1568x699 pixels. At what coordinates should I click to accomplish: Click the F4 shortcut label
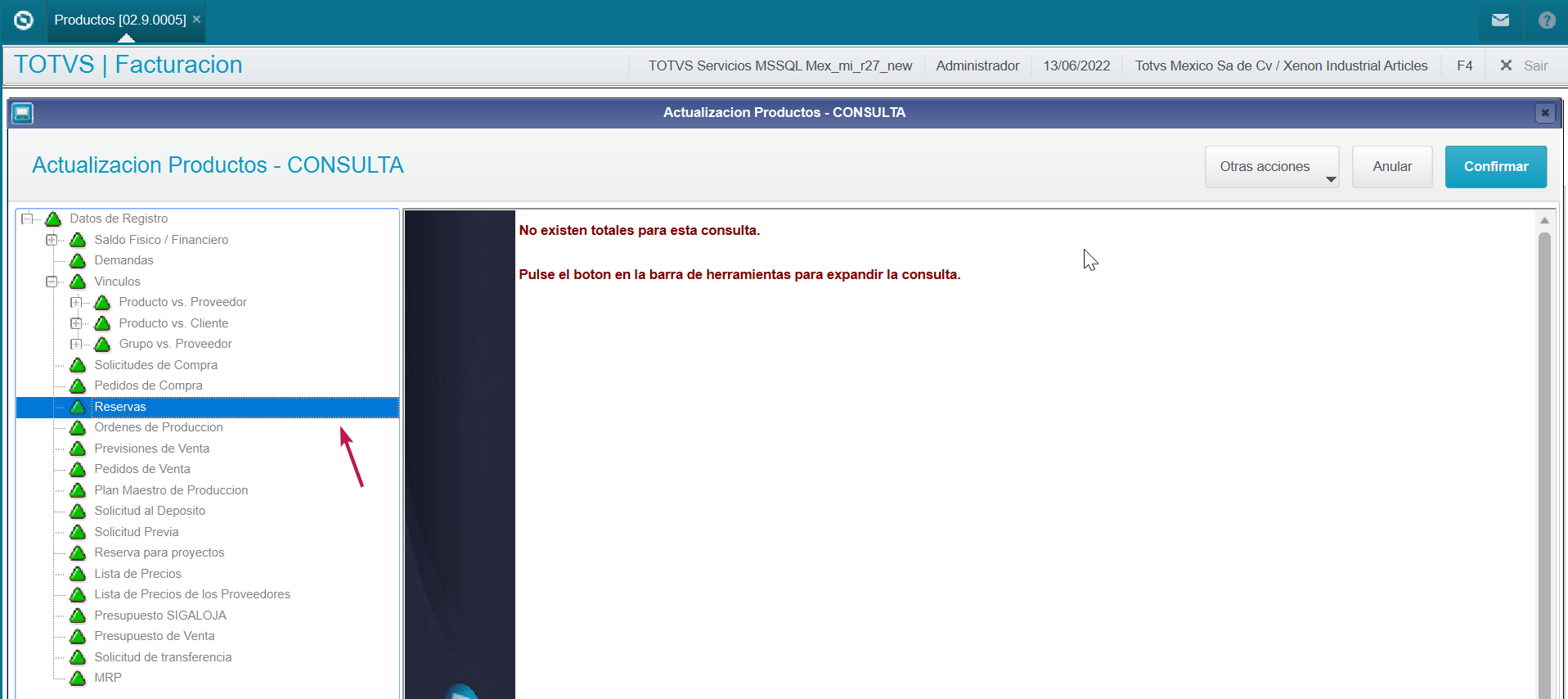pyautogui.click(x=1464, y=65)
